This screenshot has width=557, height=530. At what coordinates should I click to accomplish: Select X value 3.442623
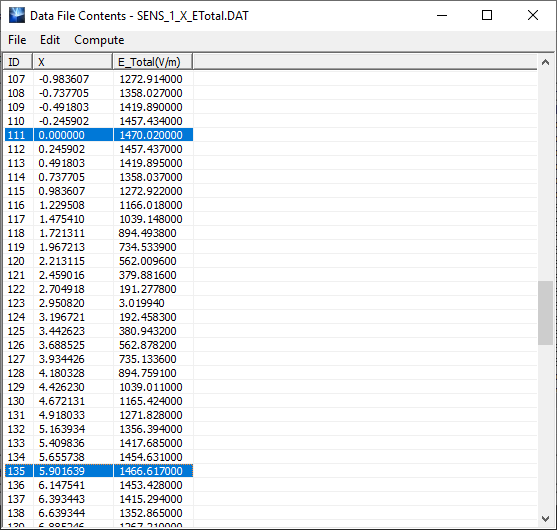coord(61,331)
